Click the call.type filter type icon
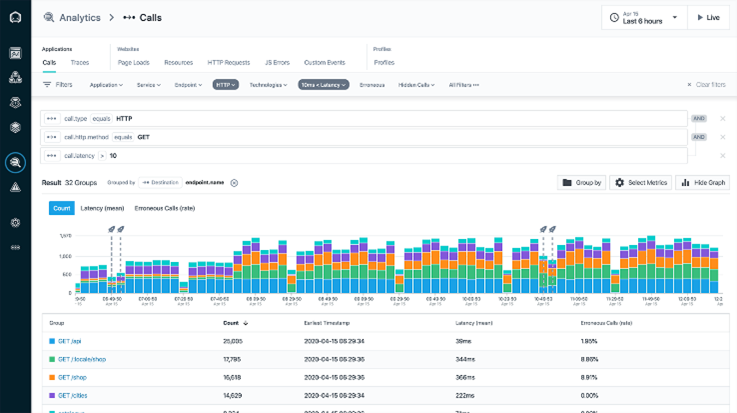Viewport: 737px width, 413px height. 52,118
